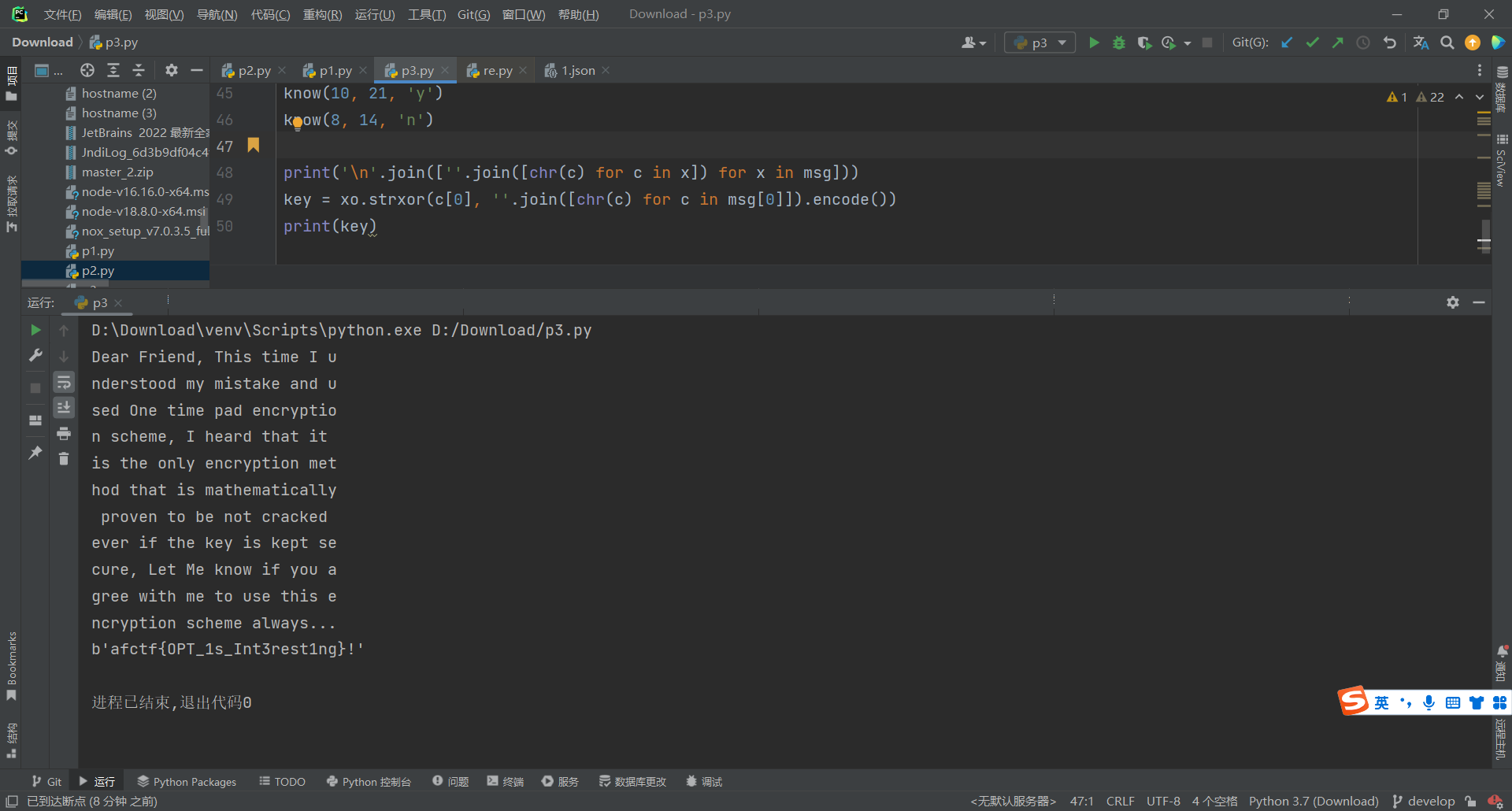Image resolution: width=1512 pixels, height=811 pixels.
Task: Open the 终端 terminal tool window
Action: coord(505,781)
